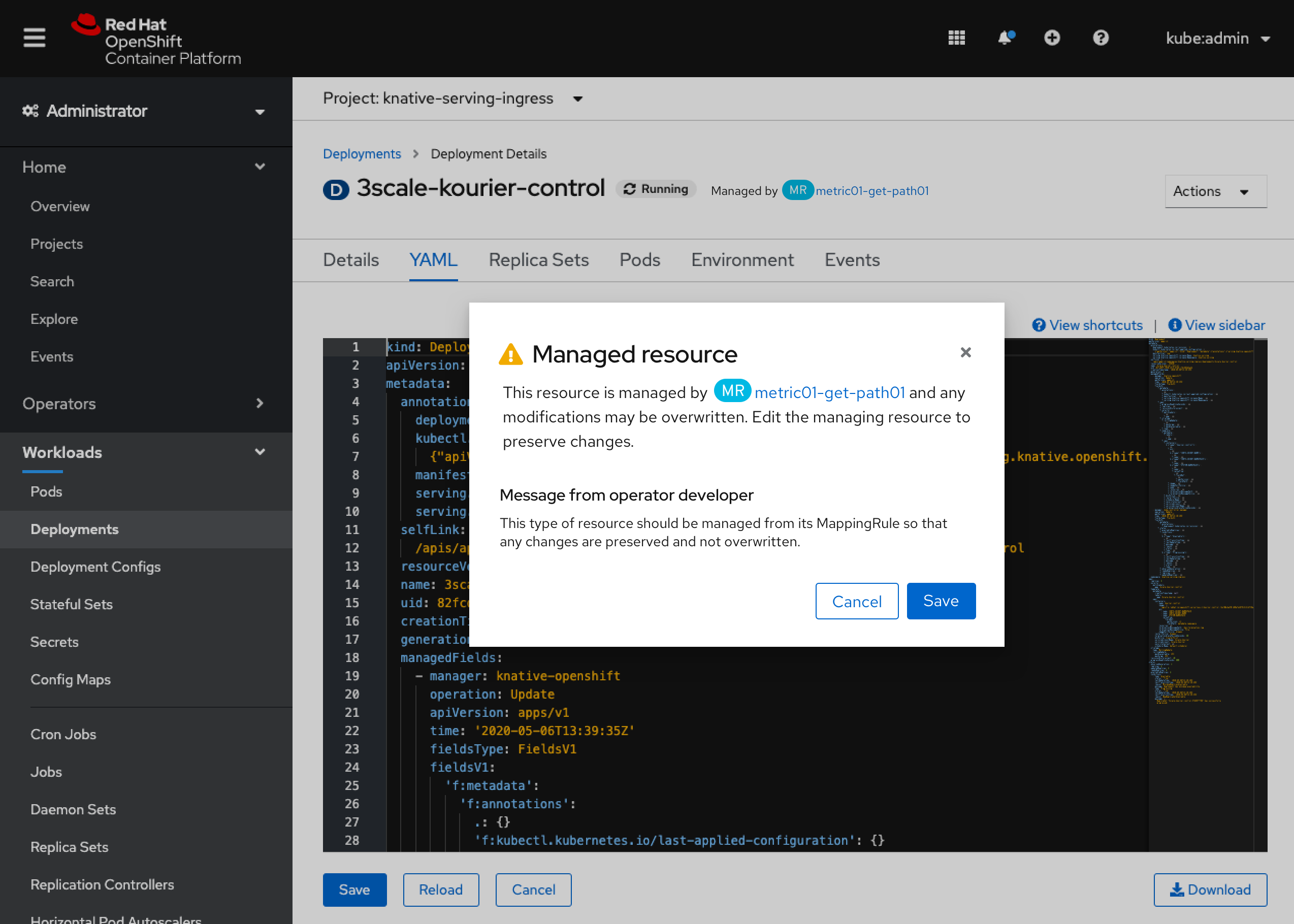Open Secrets in sidebar
1294x924 pixels.
[x=54, y=642]
